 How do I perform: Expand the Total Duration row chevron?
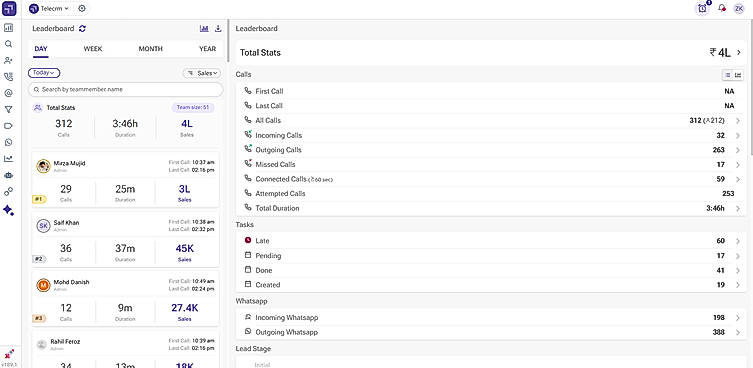coord(737,209)
